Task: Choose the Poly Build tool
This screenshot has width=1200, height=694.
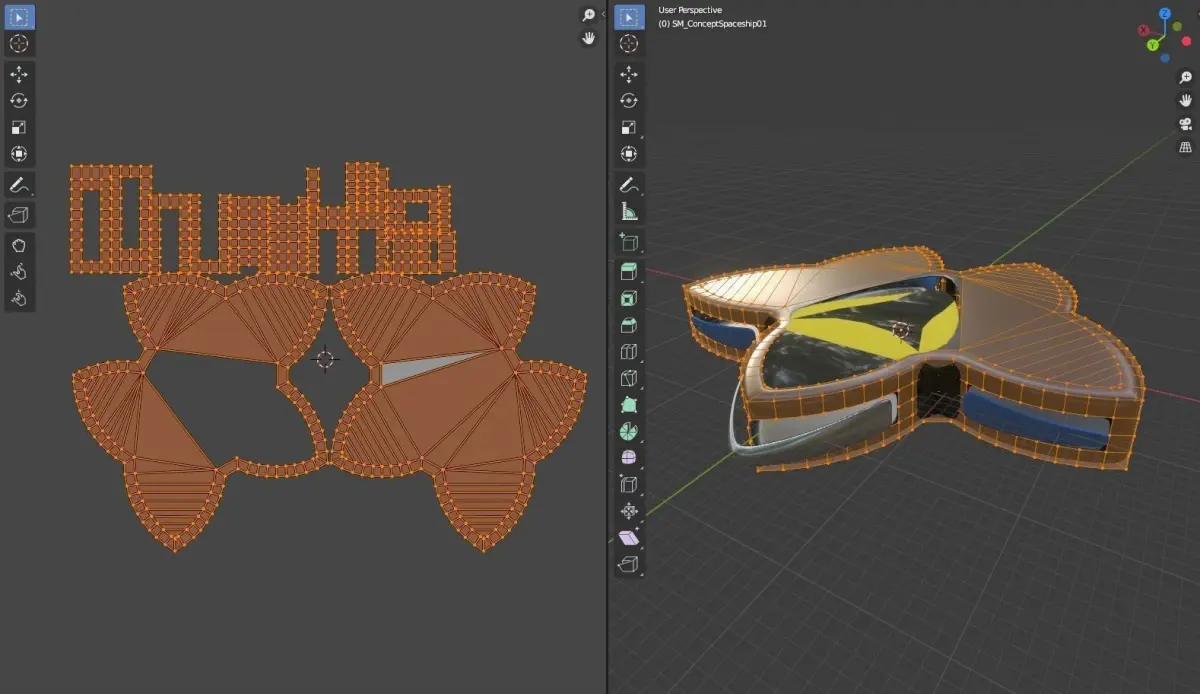Action: click(x=629, y=405)
